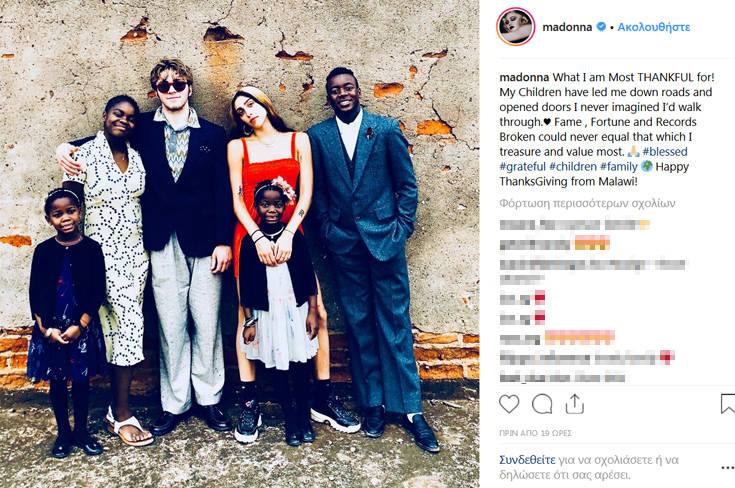The width and height of the screenshot is (735, 488).
Task: Open the #children hashtag
Action: pos(573,166)
